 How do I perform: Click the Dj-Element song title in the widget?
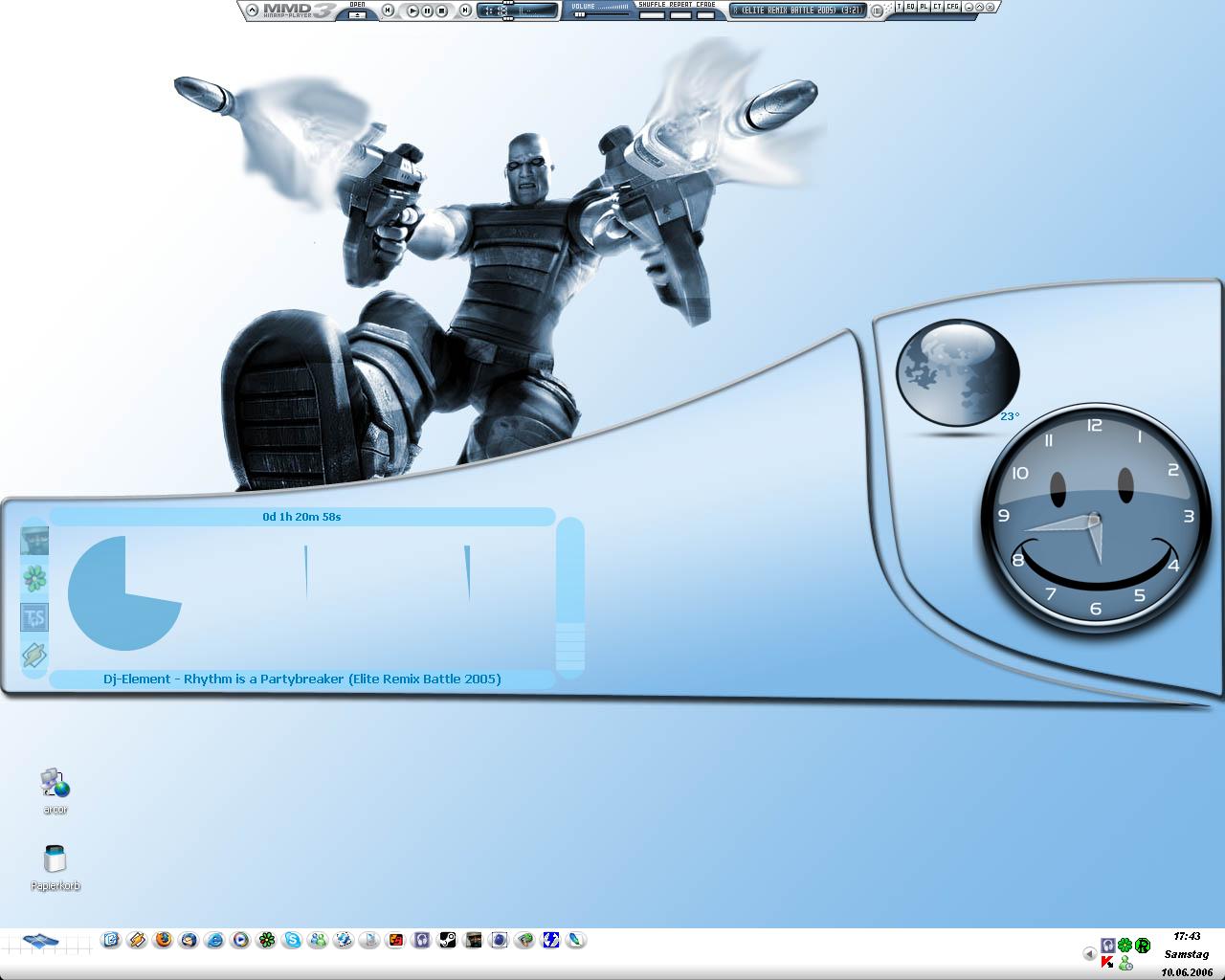tap(302, 679)
